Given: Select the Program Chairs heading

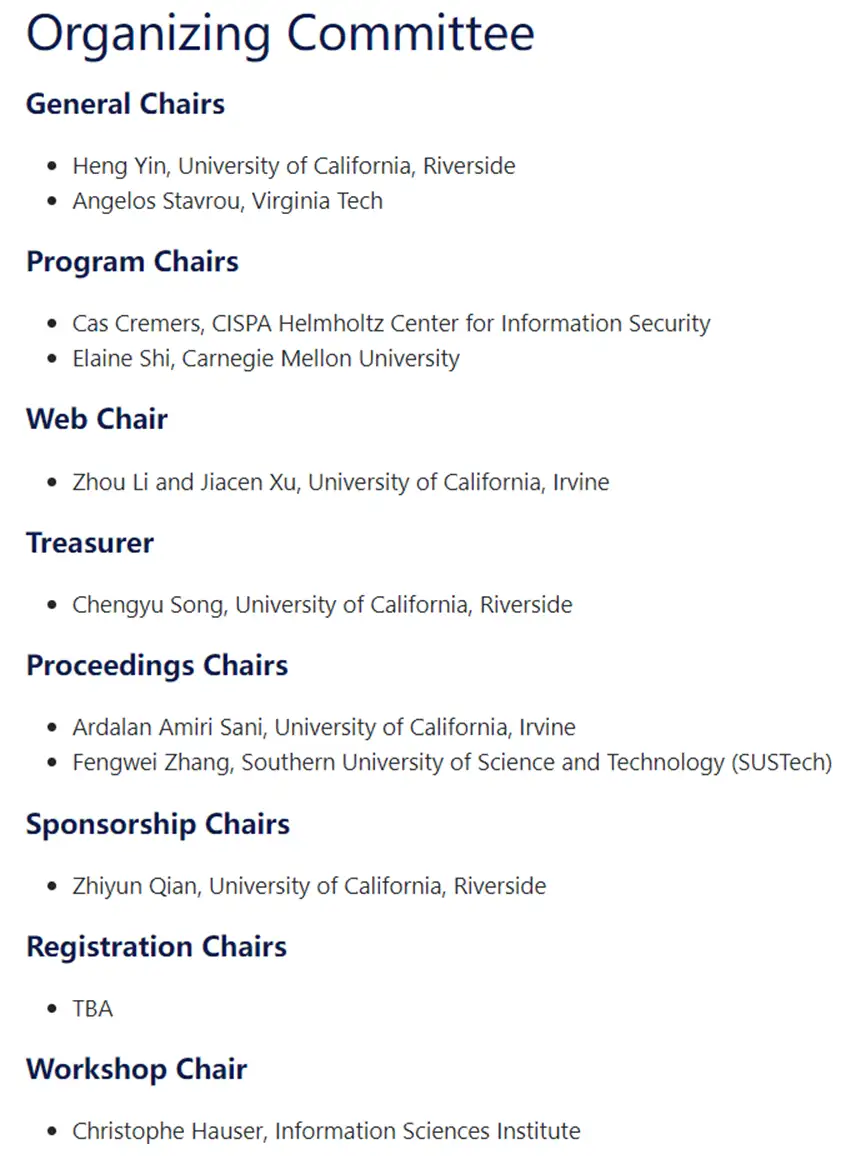Looking at the screenshot, I should coord(132,262).
